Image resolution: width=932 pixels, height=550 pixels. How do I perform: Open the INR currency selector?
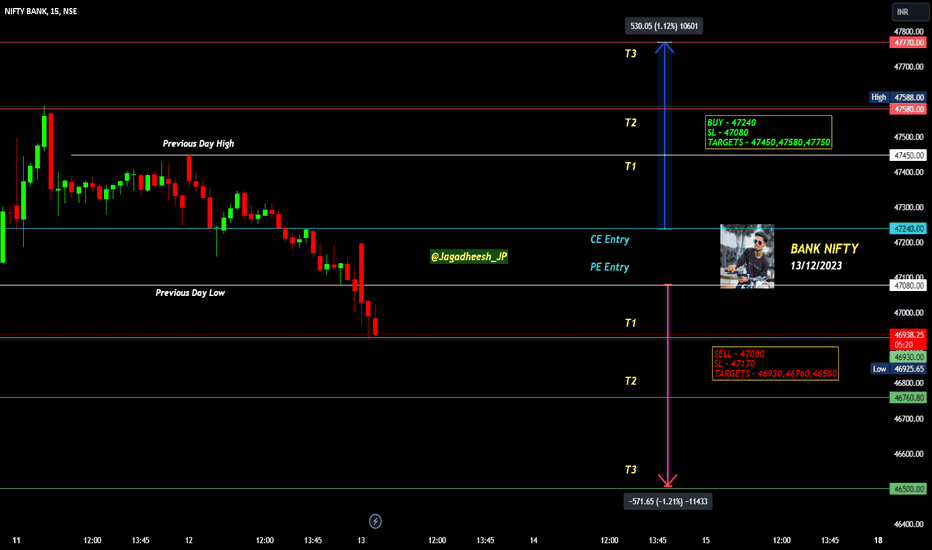[x=910, y=12]
